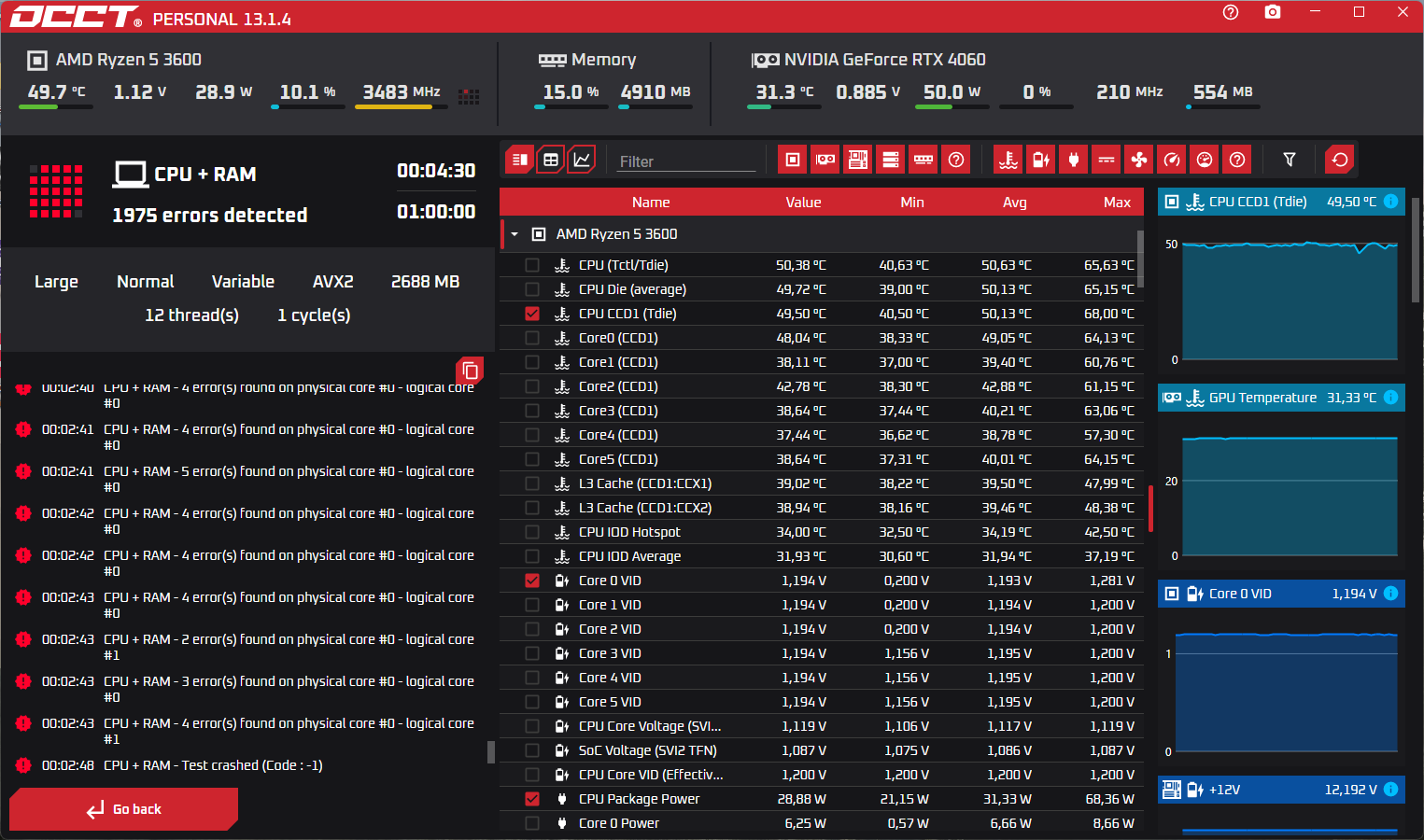Switch to table-only monitoring view

[551, 160]
